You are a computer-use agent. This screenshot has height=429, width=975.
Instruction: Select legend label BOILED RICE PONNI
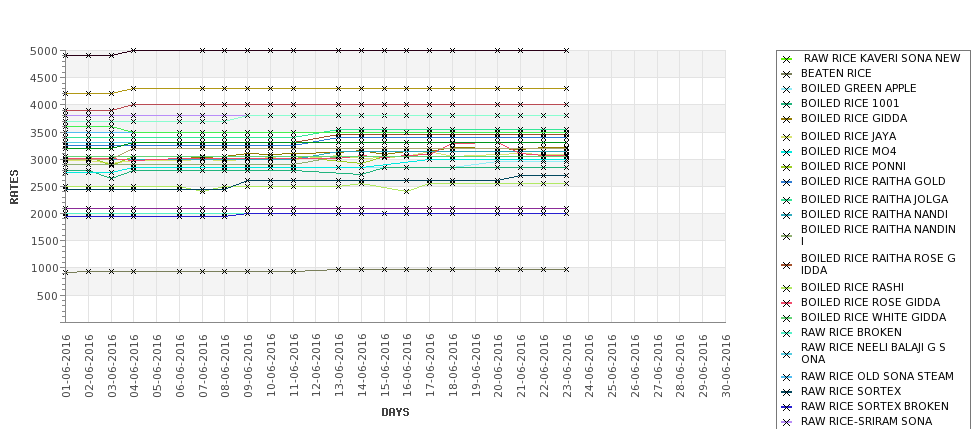click(853, 166)
